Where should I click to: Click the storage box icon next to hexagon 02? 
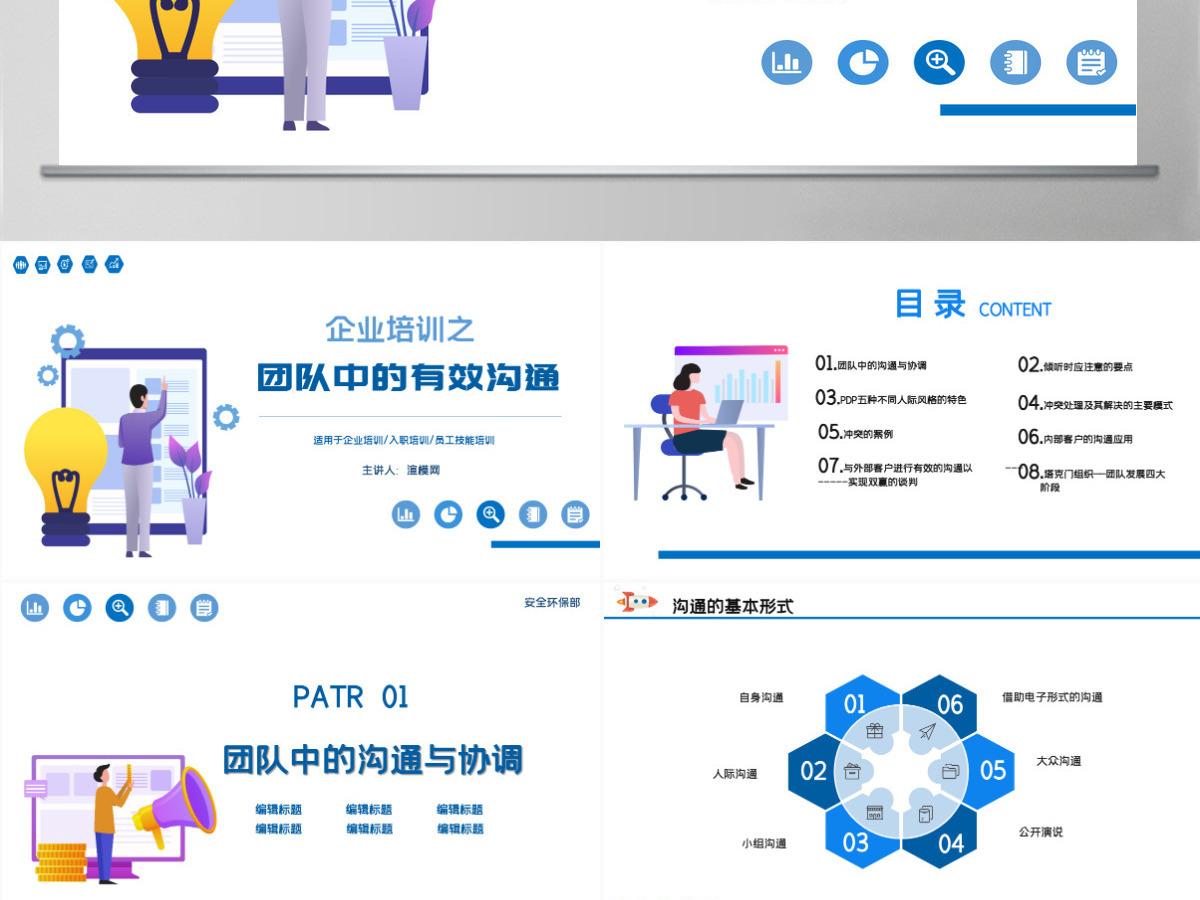[x=851, y=771]
